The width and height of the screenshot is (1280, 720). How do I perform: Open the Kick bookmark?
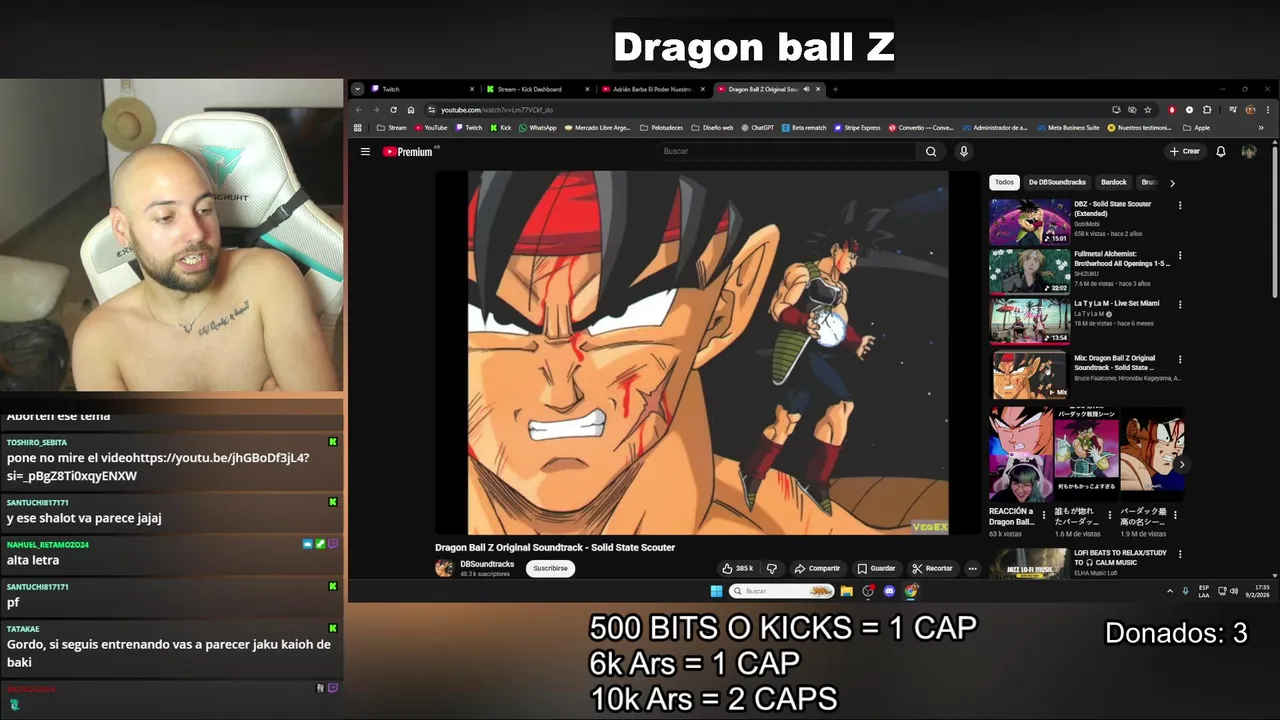(x=500, y=128)
